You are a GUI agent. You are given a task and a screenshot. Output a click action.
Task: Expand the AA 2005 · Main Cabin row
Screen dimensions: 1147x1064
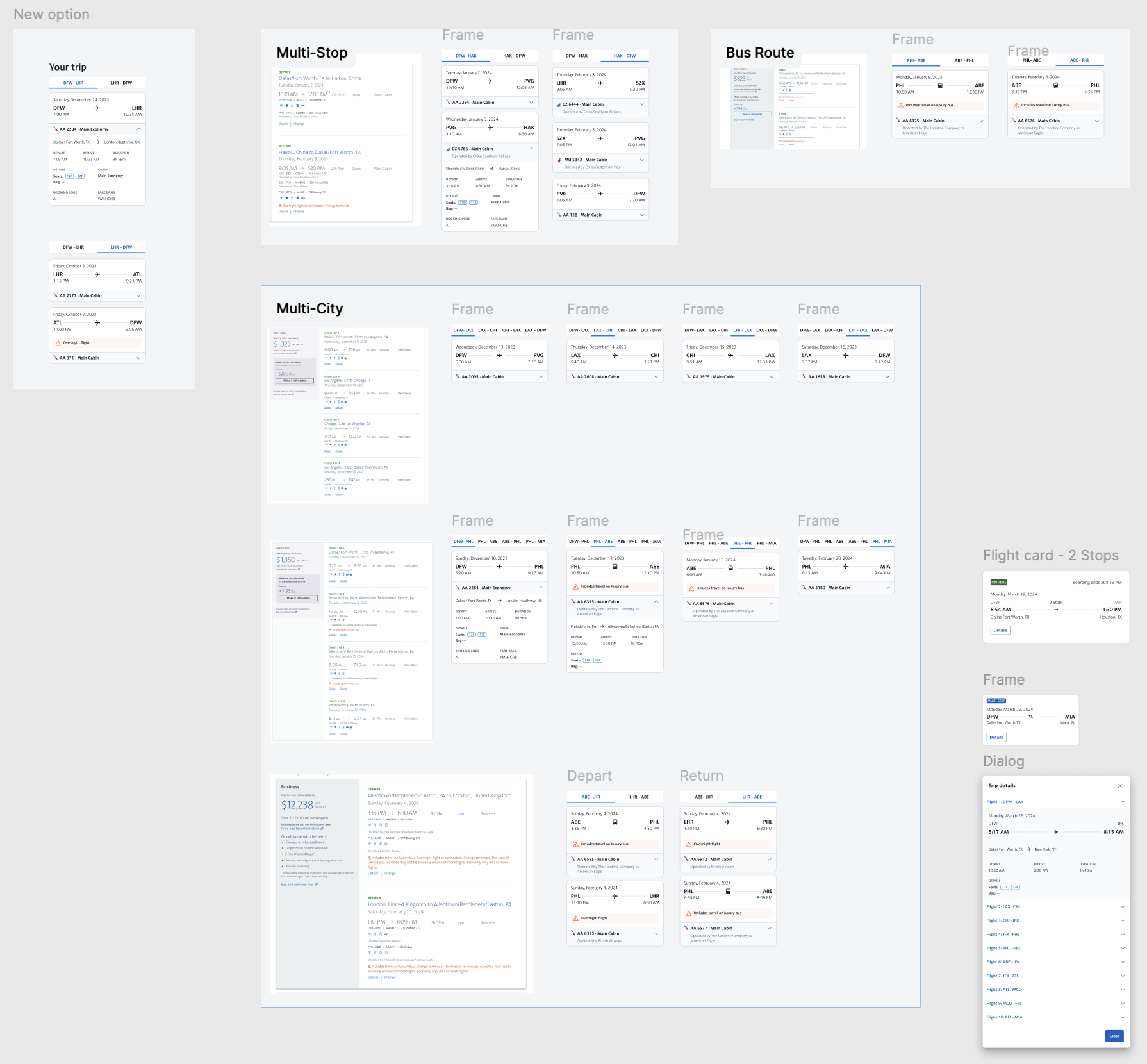tap(500, 377)
